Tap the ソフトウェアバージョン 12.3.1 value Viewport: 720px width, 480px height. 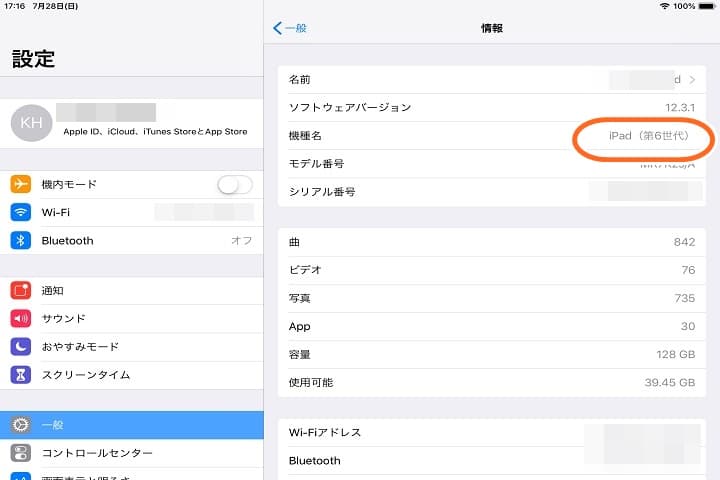pyautogui.click(x=680, y=107)
